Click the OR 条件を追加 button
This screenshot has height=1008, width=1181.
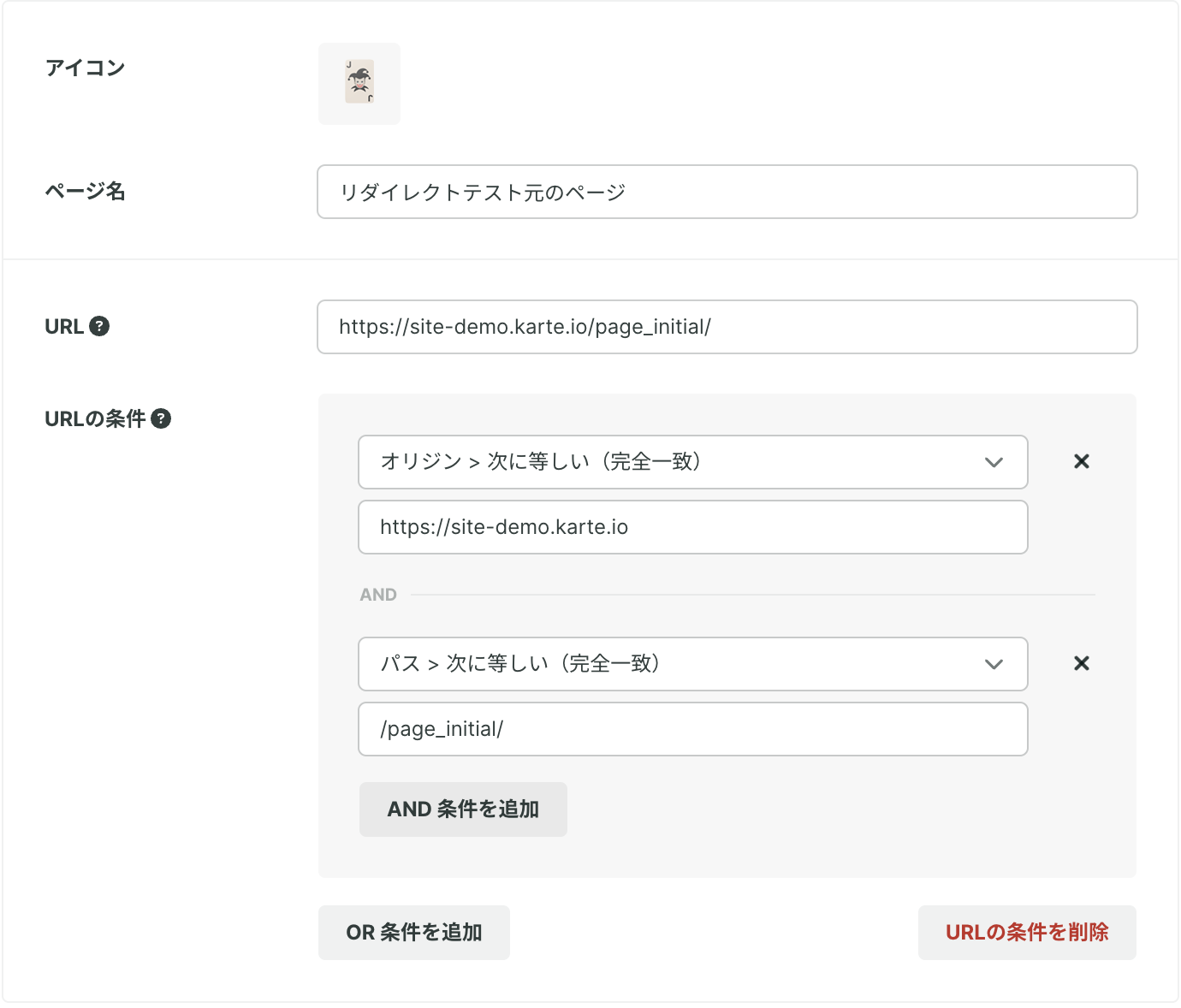click(414, 933)
